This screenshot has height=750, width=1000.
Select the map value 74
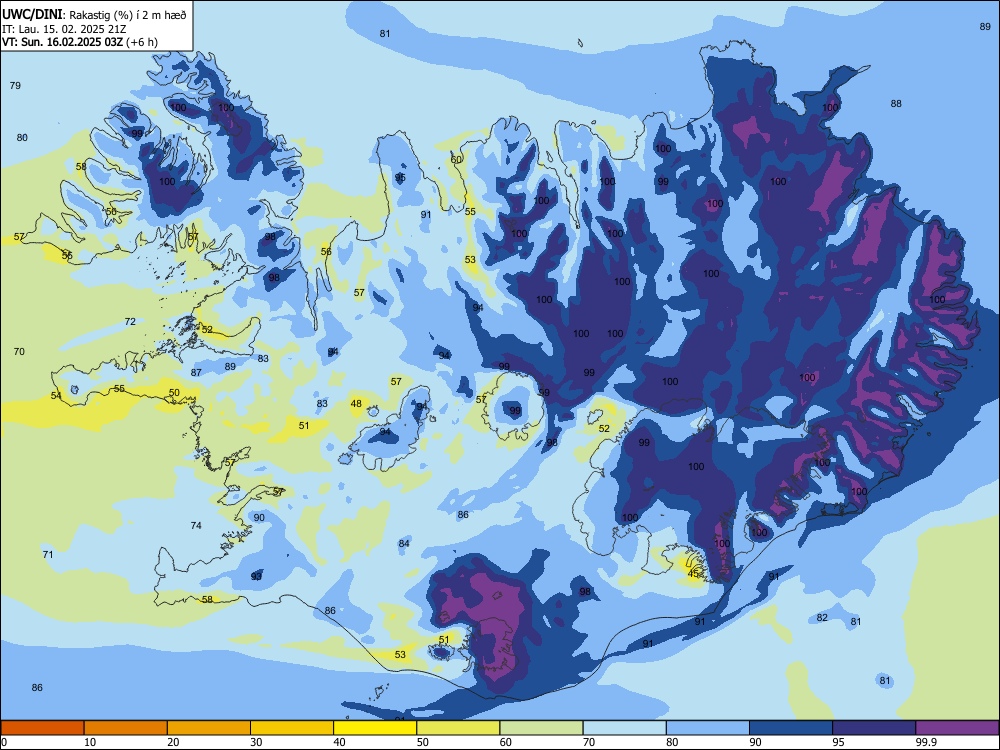[x=196, y=526]
